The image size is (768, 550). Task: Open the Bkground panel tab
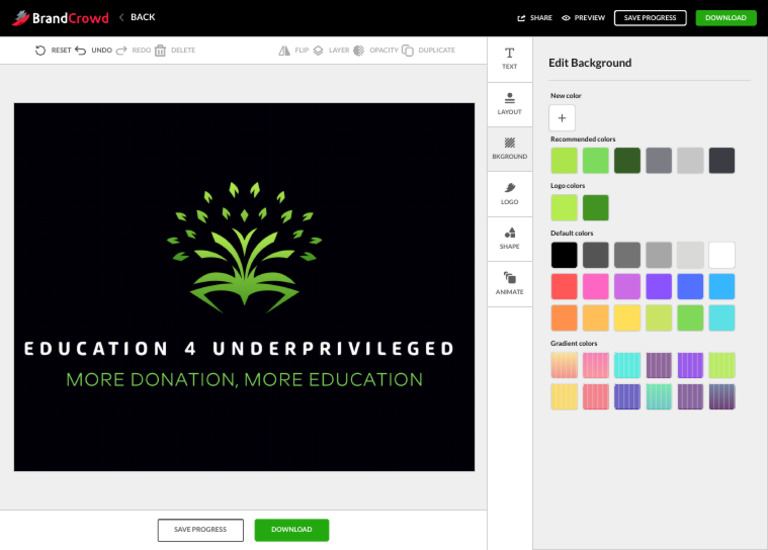[x=509, y=149]
